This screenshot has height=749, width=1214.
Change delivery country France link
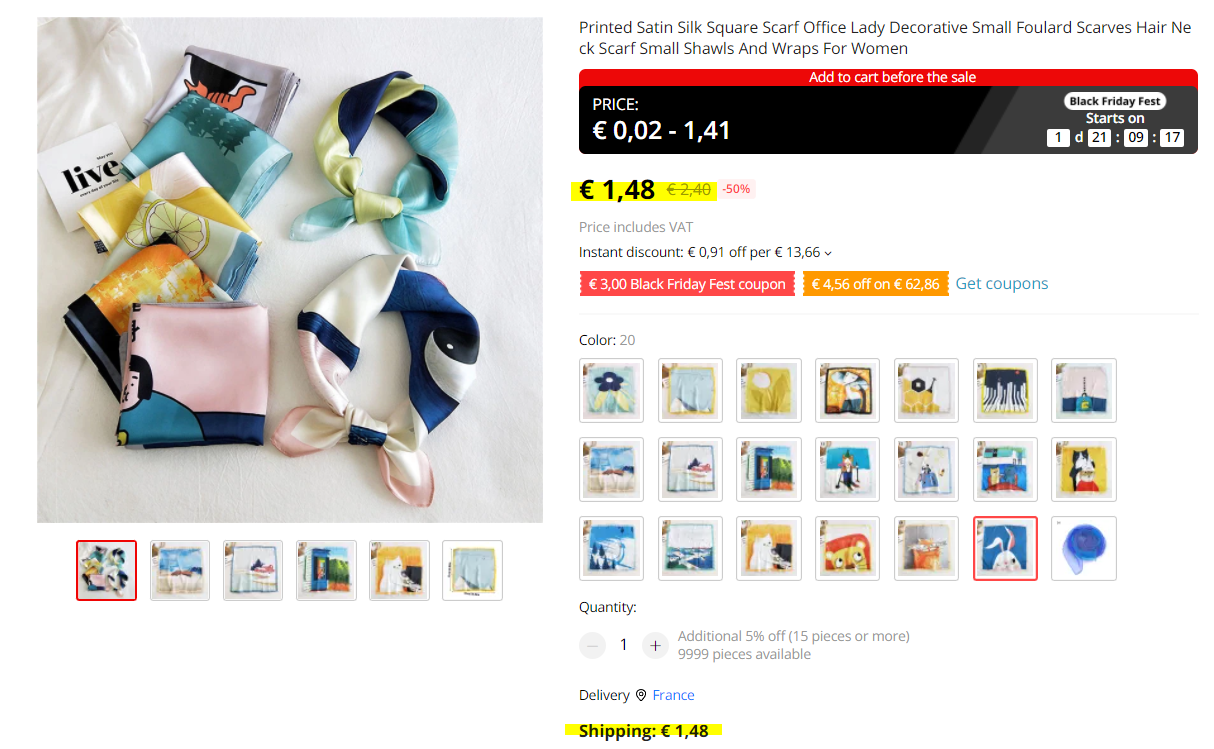(673, 695)
